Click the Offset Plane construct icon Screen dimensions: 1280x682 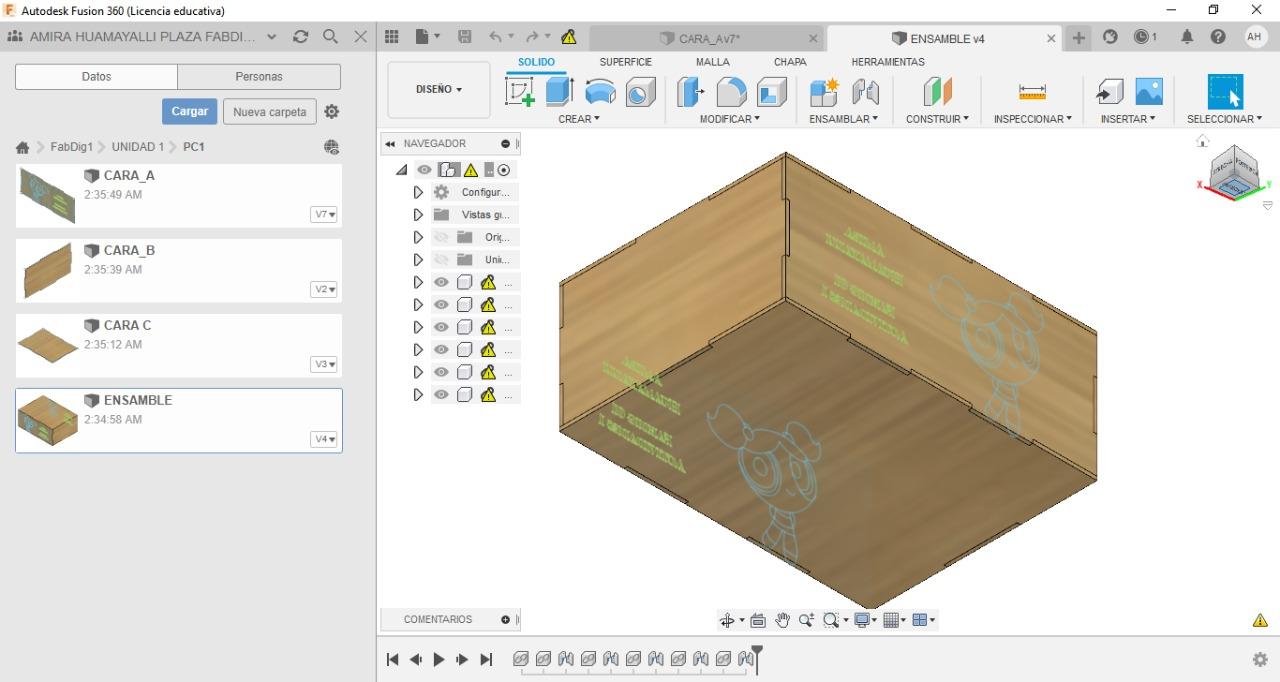click(x=937, y=92)
